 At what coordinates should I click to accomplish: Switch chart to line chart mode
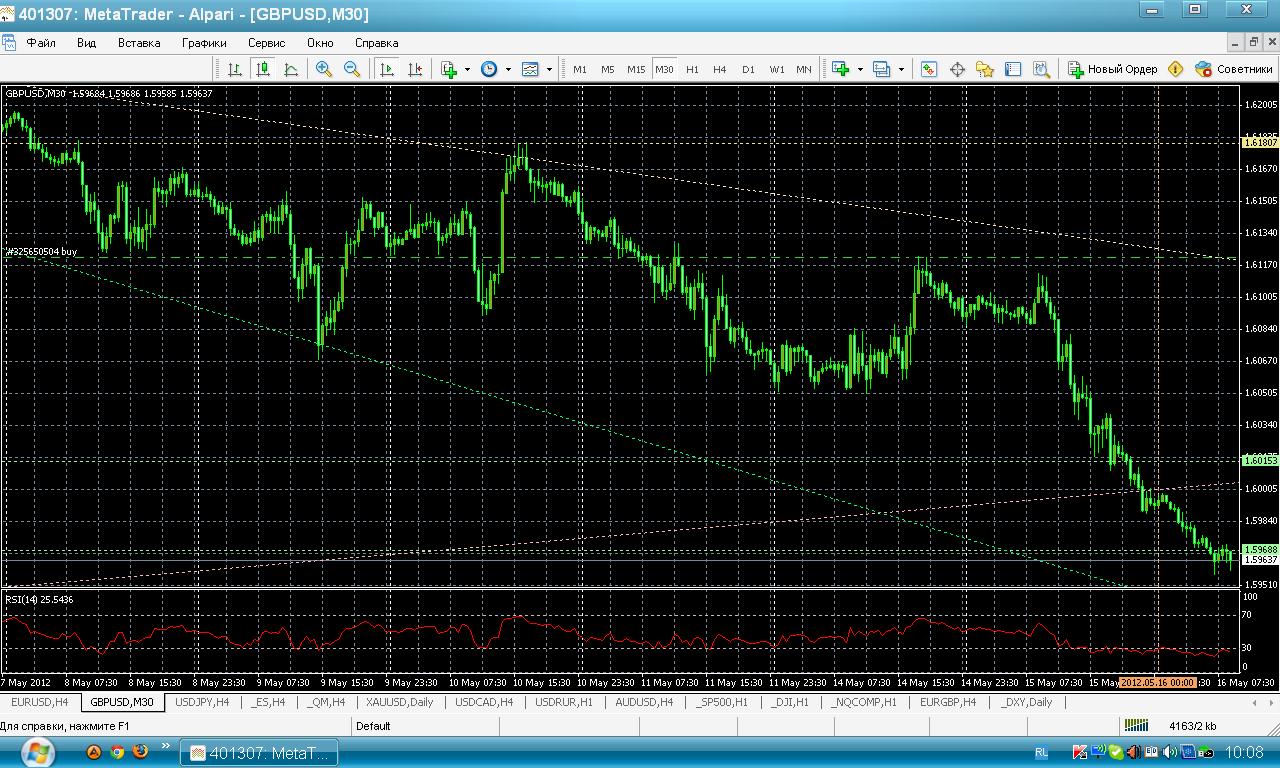point(291,69)
